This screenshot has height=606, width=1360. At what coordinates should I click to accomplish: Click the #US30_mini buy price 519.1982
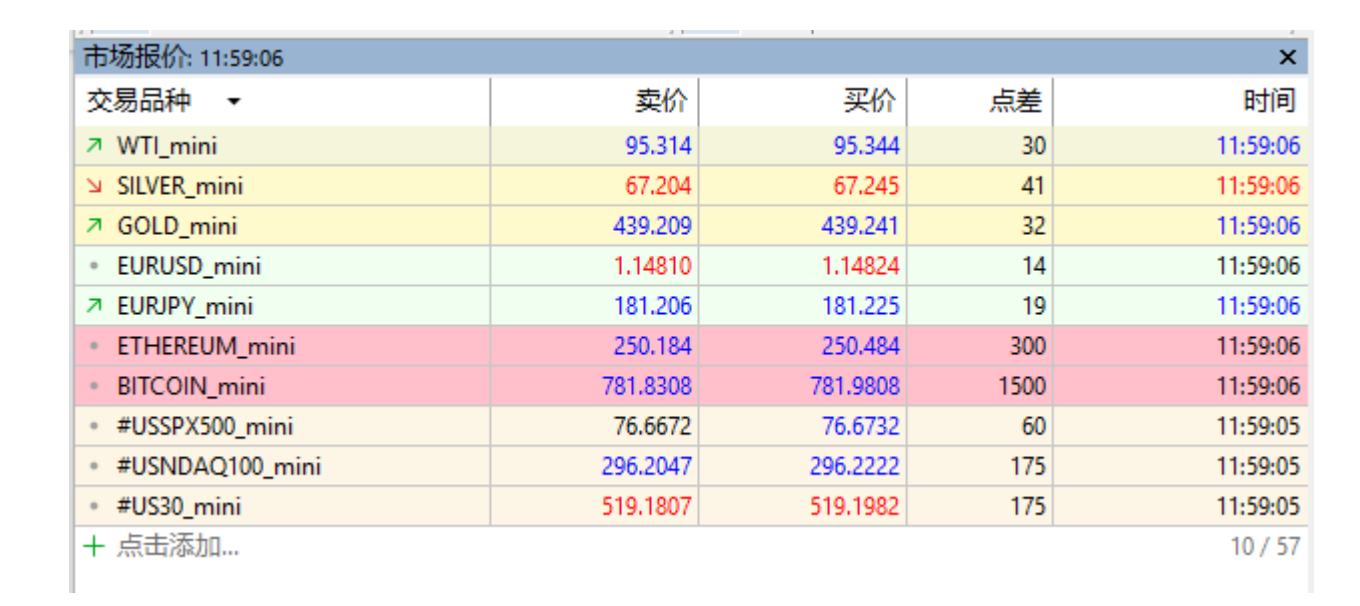pos(854,506)
